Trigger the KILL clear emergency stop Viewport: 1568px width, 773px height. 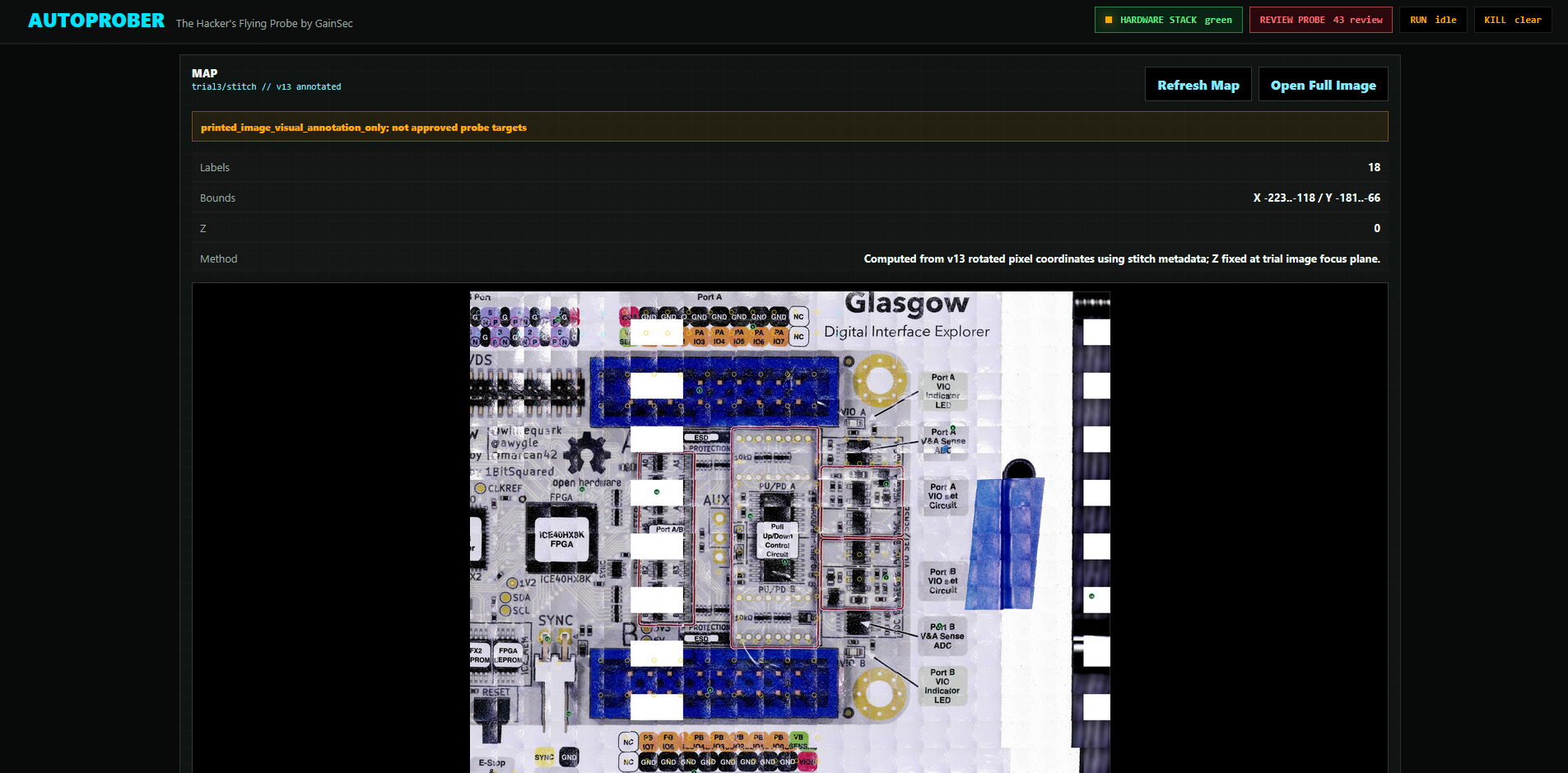1512,19
